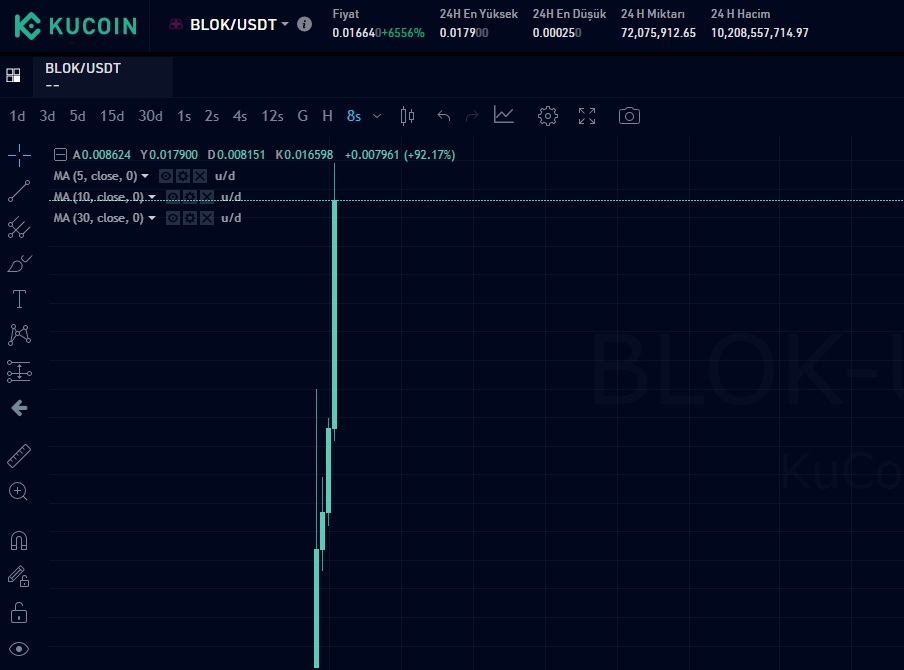Hide the MA 5 indicator

[x=165, y=176]
